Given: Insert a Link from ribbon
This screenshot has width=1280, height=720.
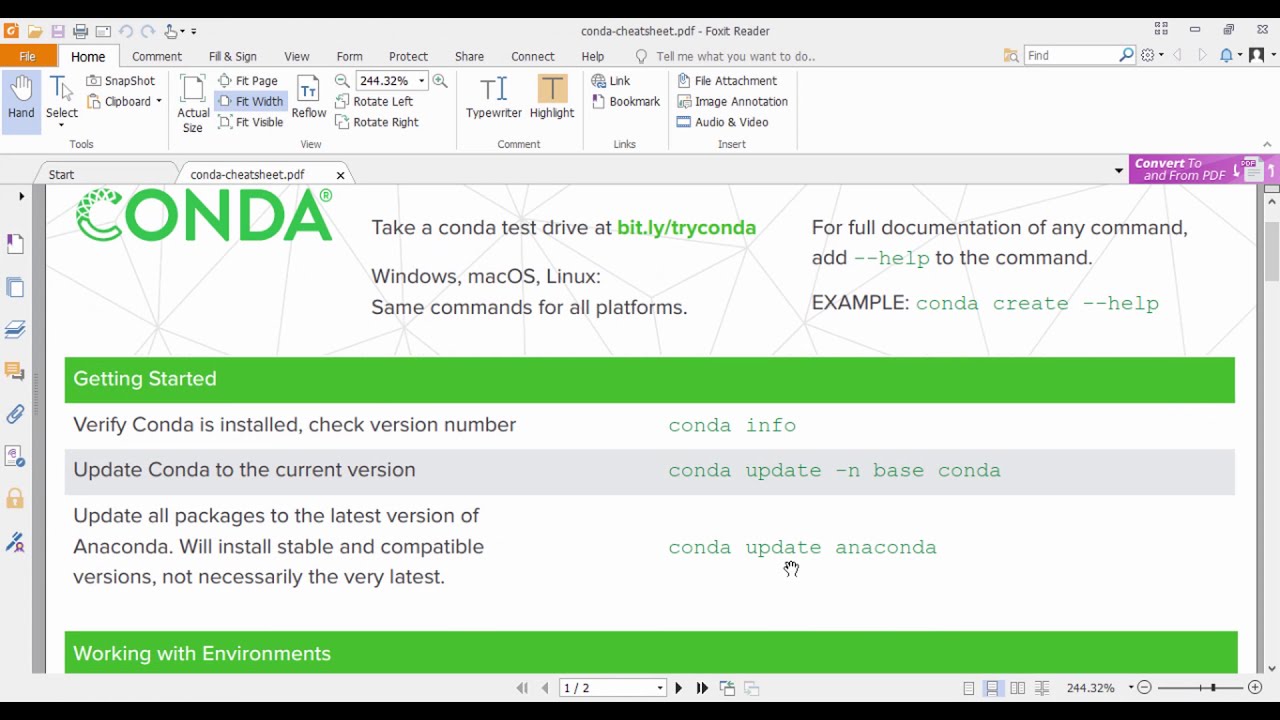Looking at the screenshot, I should [611, 81].
